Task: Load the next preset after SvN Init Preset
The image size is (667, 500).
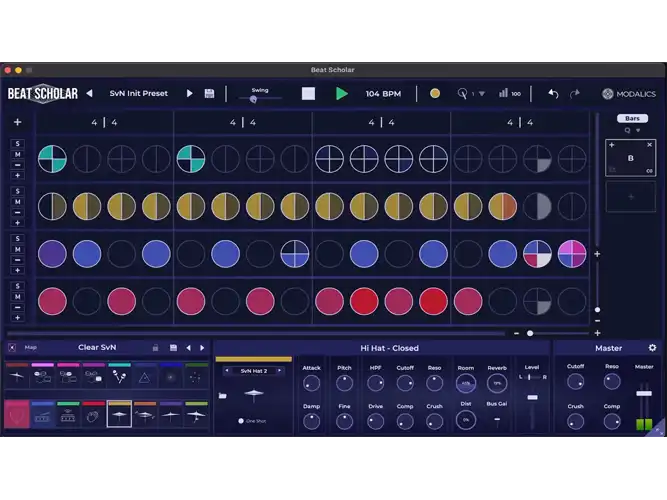Action: (190, 93)
